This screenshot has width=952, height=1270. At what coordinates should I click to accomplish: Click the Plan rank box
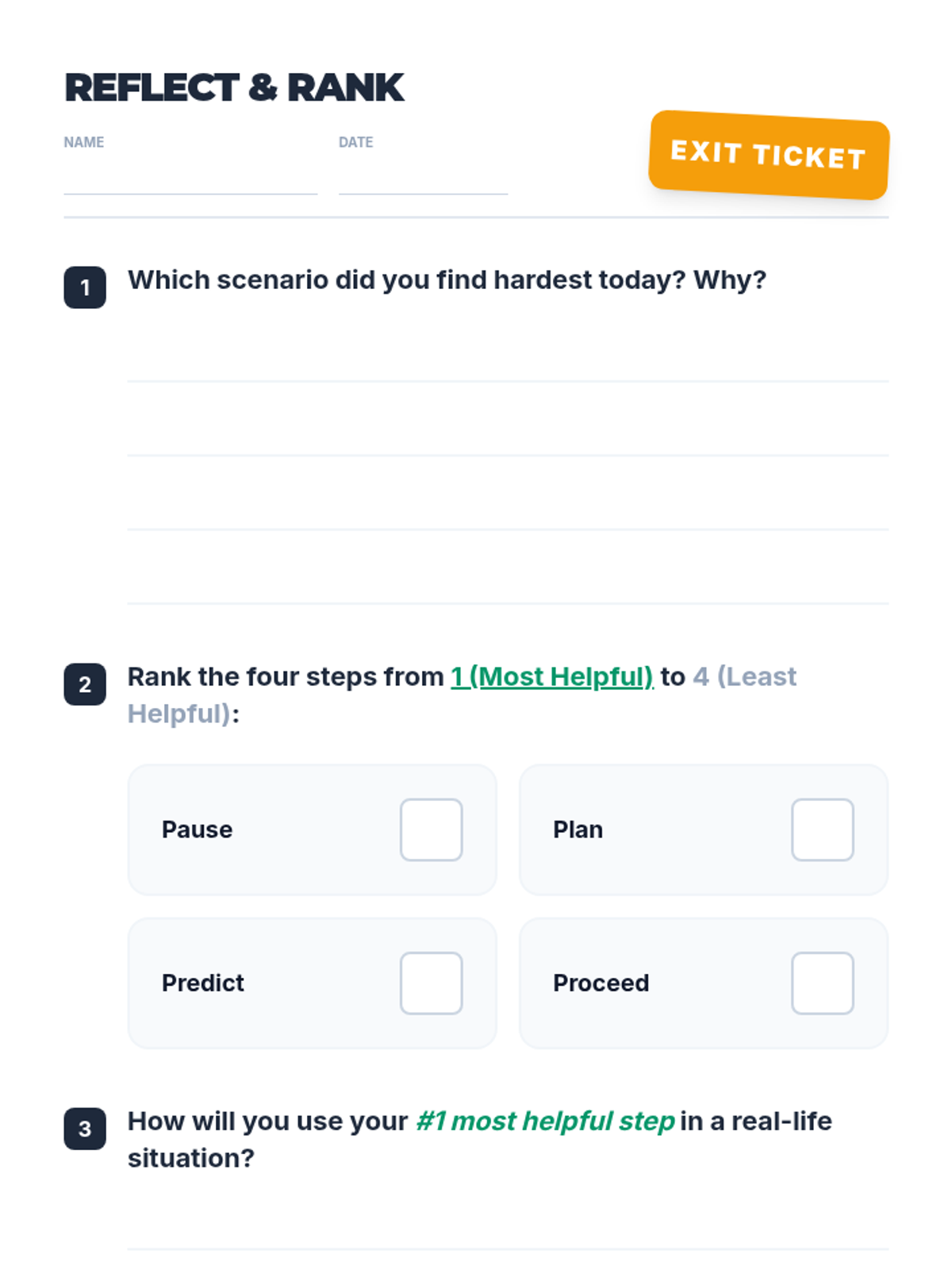click(822, 829)
